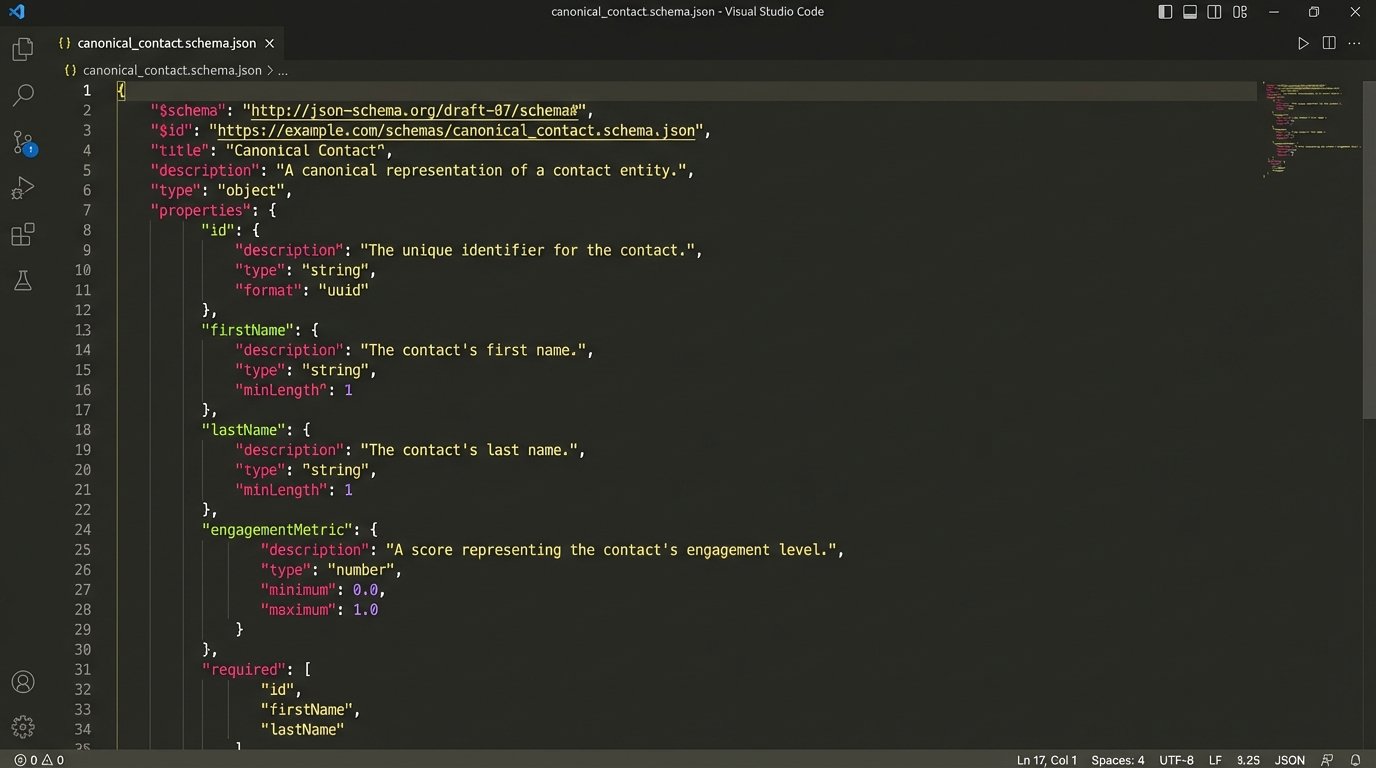
Task: Toggle the bottom panel layout button
Action: click(1190, 12)
